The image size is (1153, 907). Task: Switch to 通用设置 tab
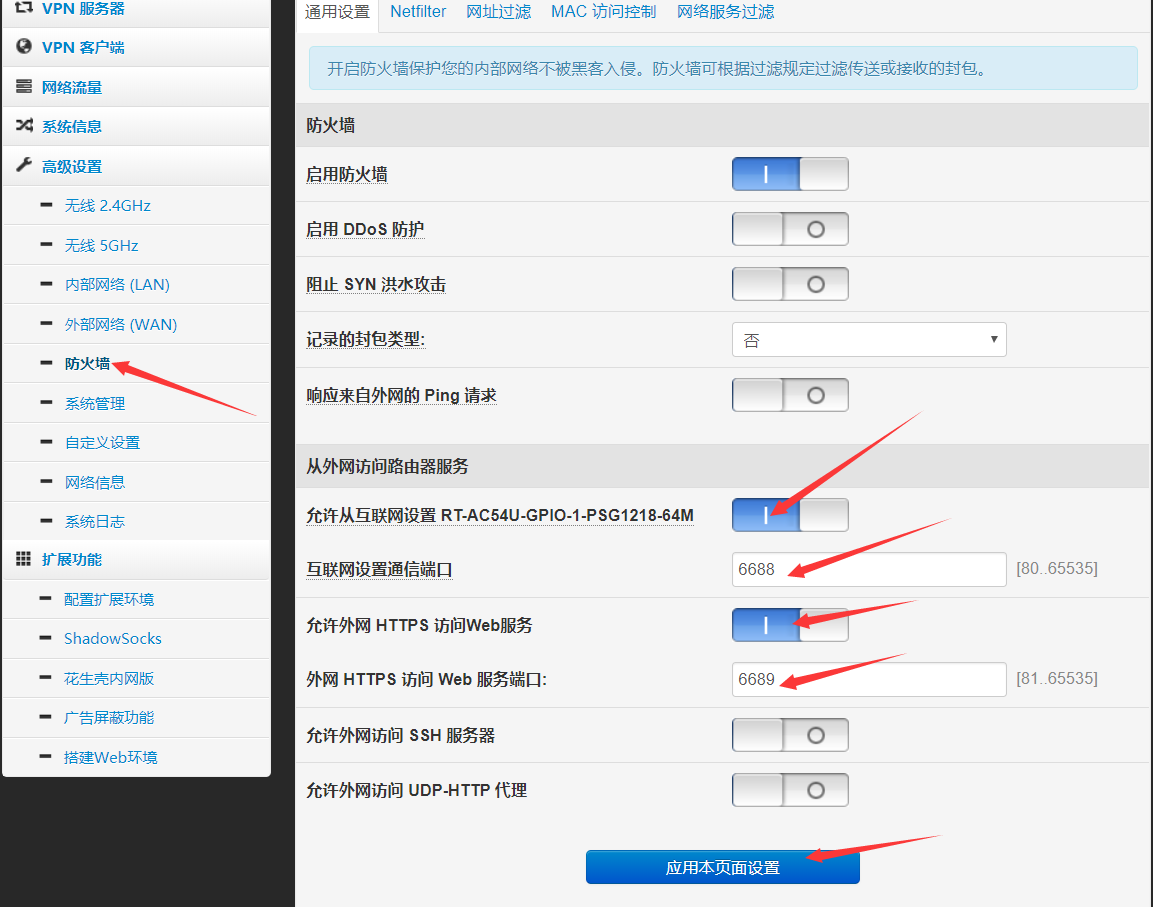pyautogui.click(x=338, y=13)
